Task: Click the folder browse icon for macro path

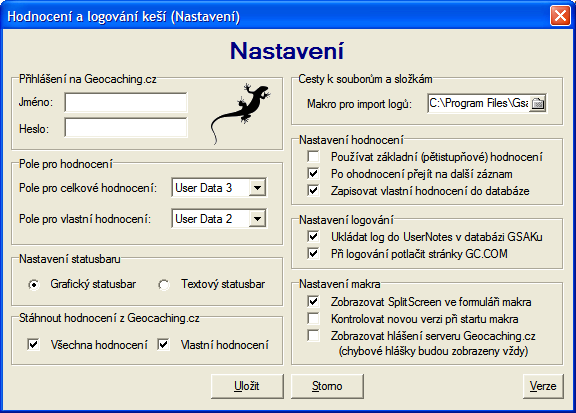Action: pos(538,103)
